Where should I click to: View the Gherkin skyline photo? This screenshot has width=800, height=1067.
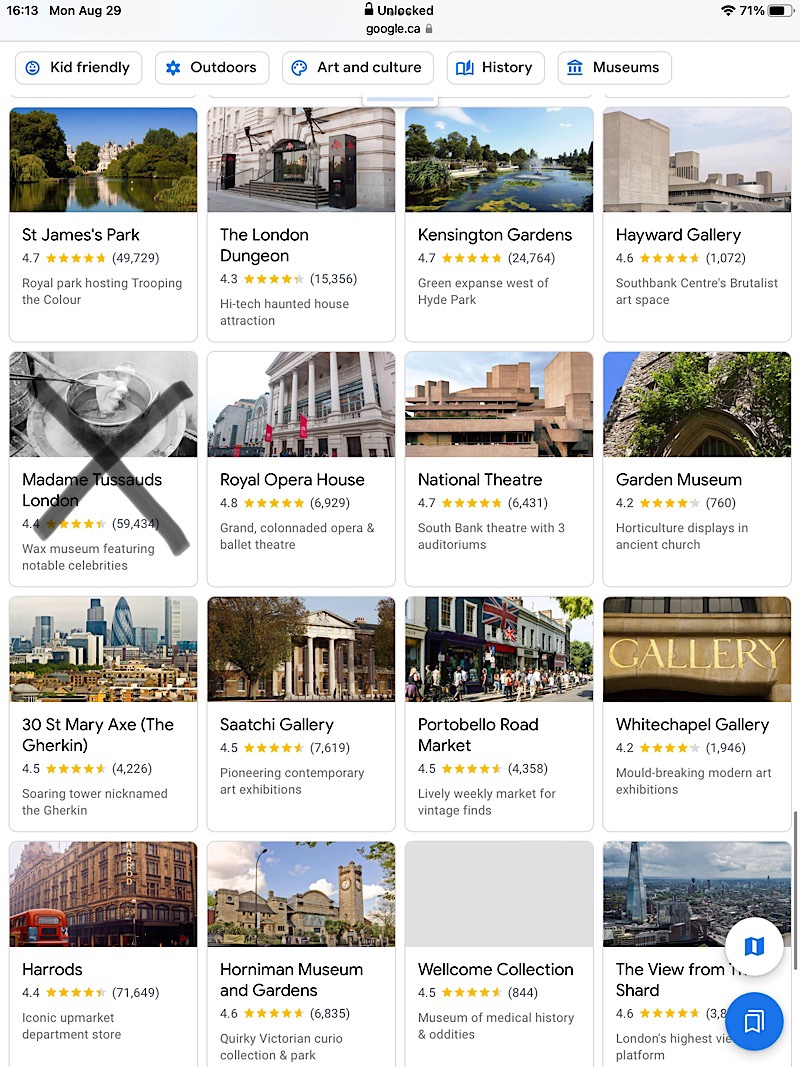pos(103,649)
